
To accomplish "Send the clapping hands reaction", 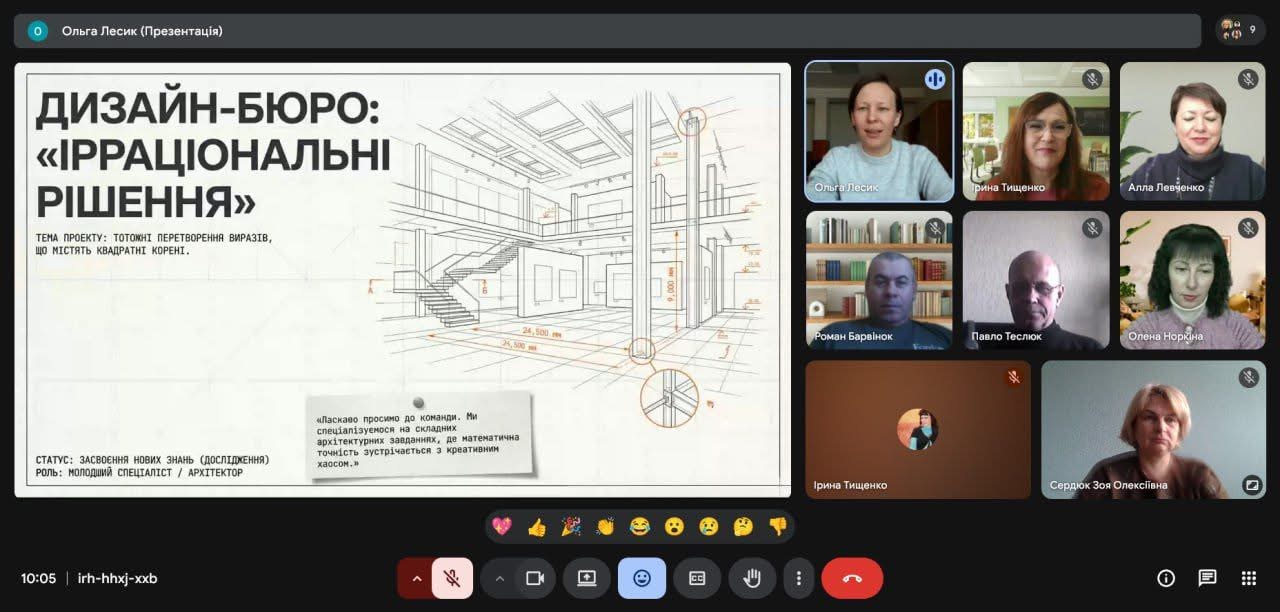I will (x=605, y=526).
